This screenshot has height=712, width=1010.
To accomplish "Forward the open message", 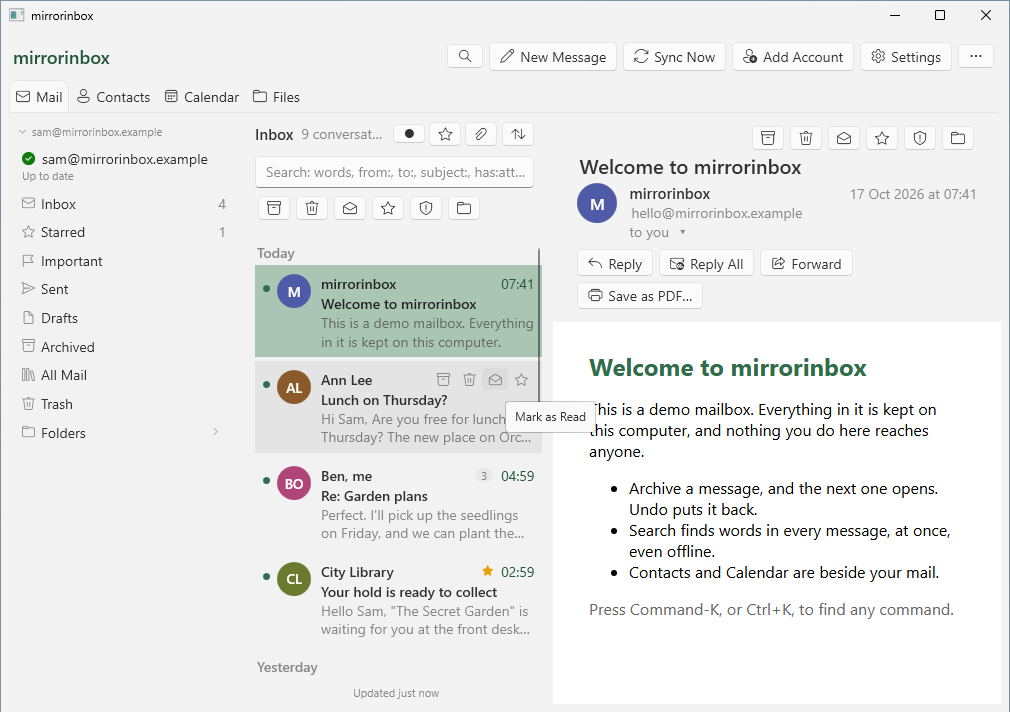I will pos(806,264).
